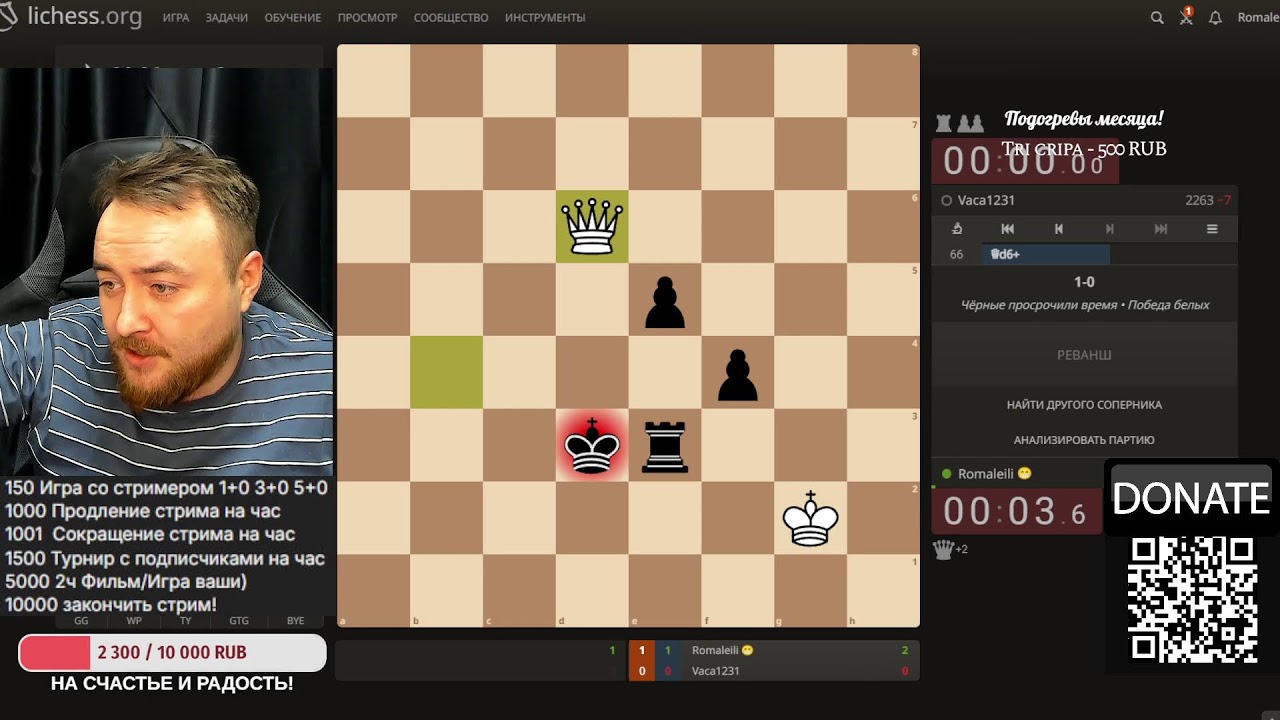Screen dimensions: 1280x720
Task: Open the ИГРА menu
Action: [176, 18]
